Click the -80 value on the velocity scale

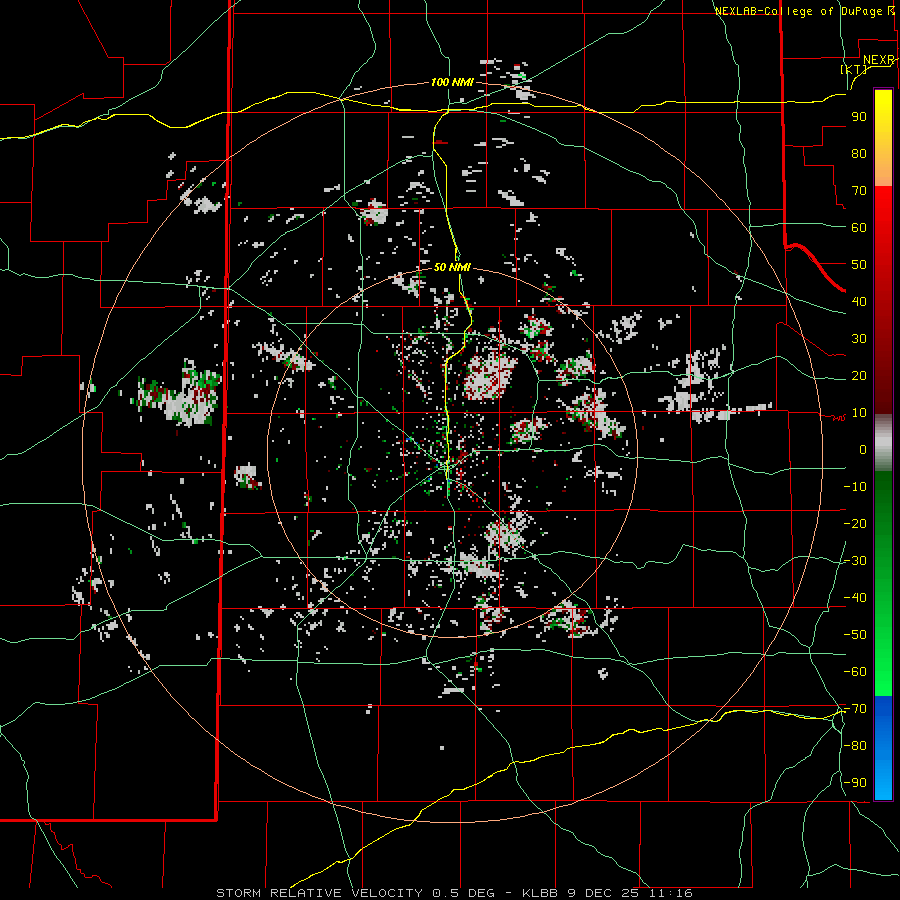(x=855, y=746)
